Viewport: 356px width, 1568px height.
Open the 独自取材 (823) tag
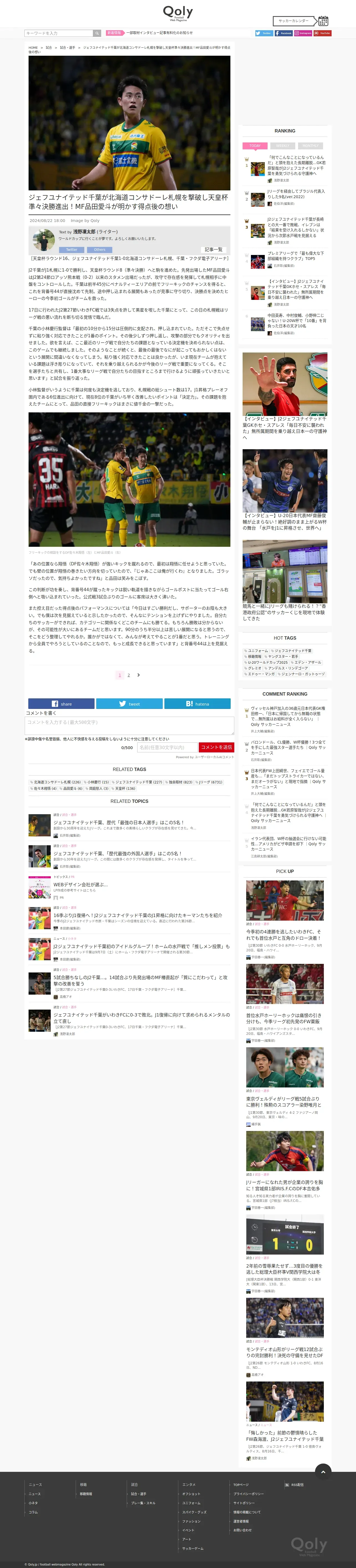179,782
